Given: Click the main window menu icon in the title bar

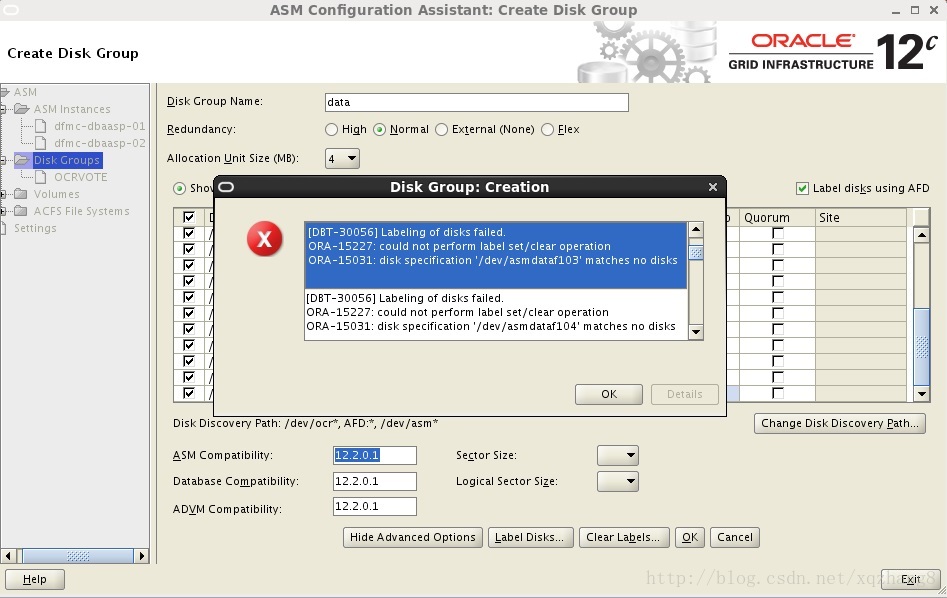Looking at the screenshot, I should (11, 10).
